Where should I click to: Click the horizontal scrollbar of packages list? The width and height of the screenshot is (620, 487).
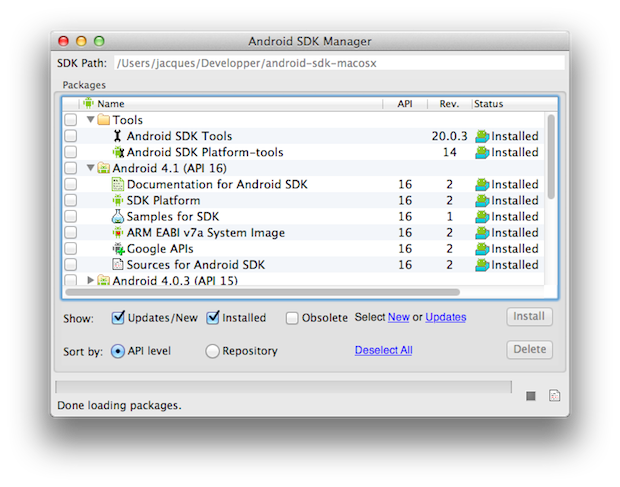pos(263,293)
